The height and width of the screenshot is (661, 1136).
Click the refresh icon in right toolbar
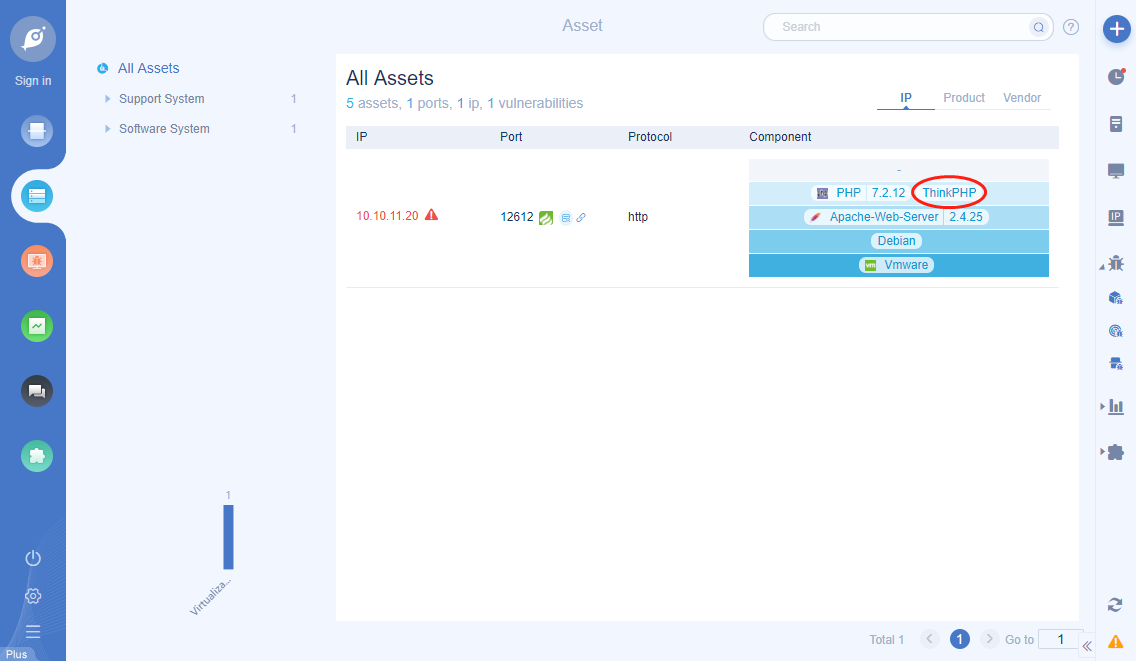[x=1115, y=604]
